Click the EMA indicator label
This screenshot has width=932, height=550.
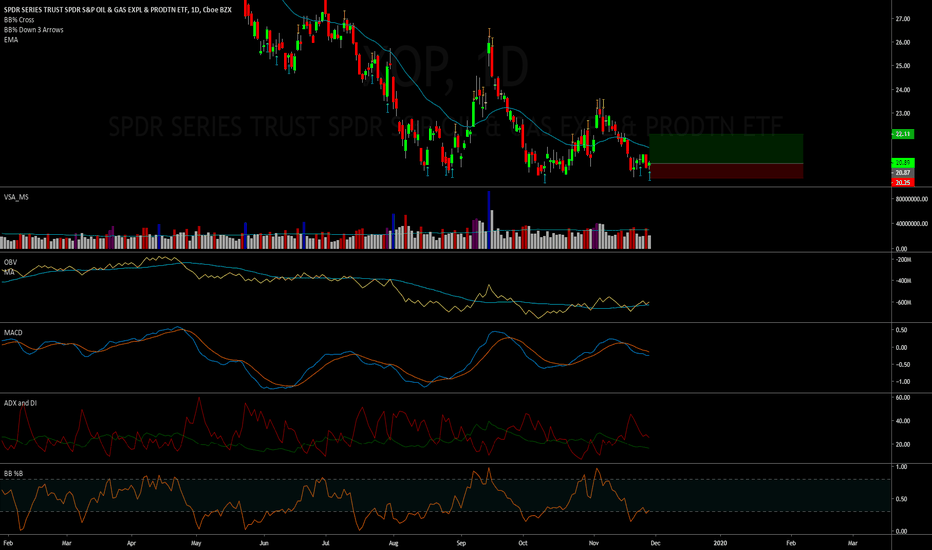coord(11,40)
